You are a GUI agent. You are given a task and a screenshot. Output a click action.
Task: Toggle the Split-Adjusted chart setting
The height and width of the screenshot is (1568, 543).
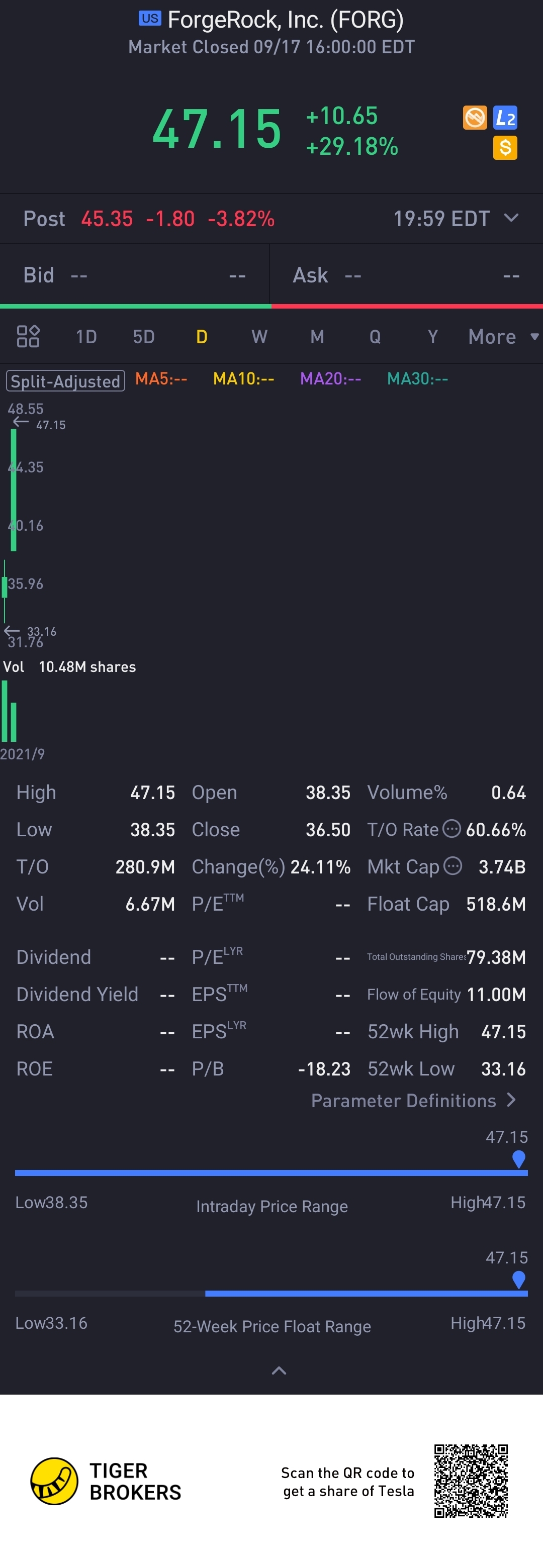(66, 381)
